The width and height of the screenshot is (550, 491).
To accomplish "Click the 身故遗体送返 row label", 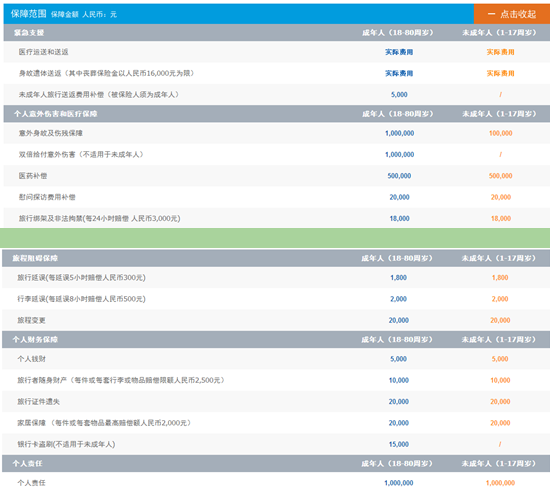I will (106, 73).
